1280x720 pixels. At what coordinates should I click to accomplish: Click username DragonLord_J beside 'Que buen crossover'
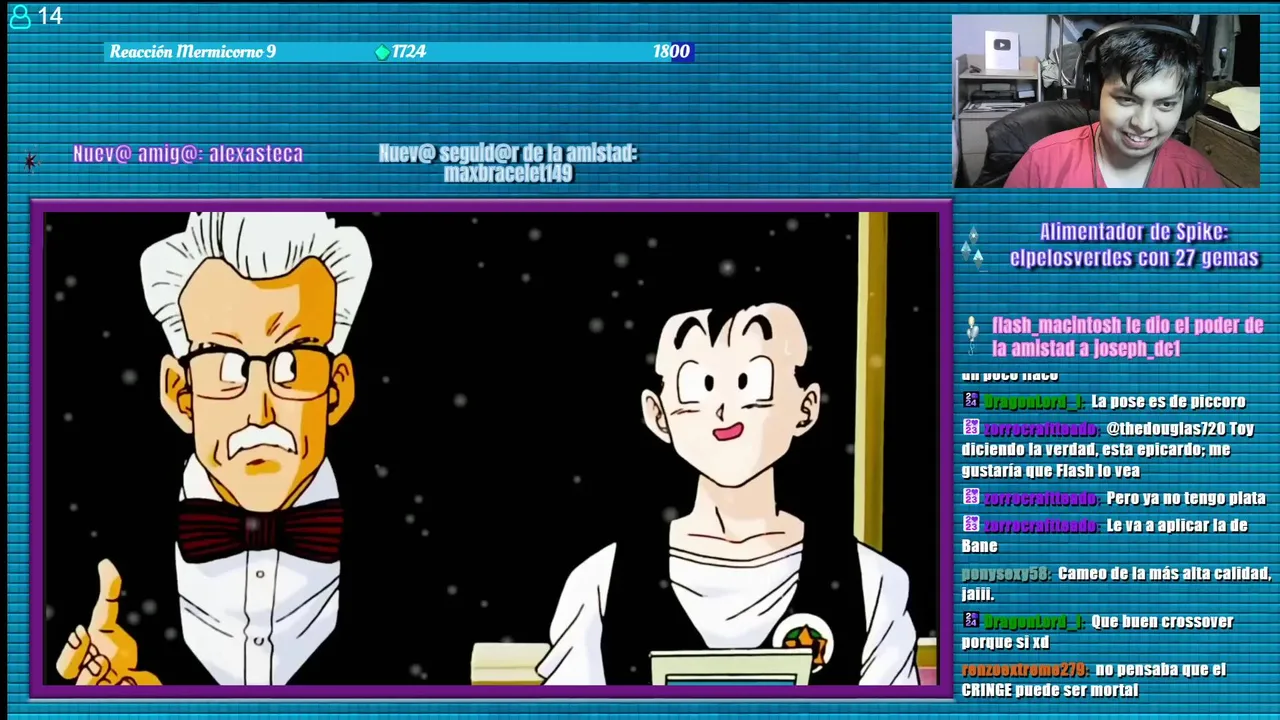coord(1034,622)
